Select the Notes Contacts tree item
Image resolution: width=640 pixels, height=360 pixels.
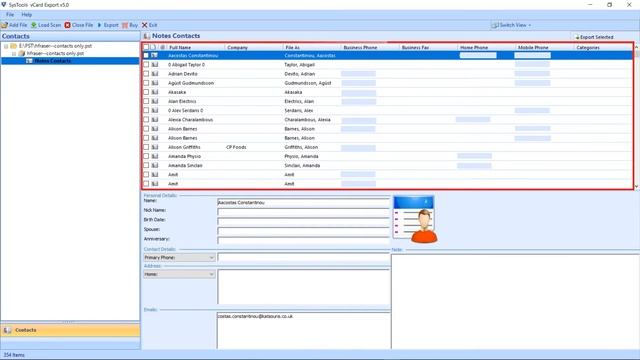tap(52, 61)
